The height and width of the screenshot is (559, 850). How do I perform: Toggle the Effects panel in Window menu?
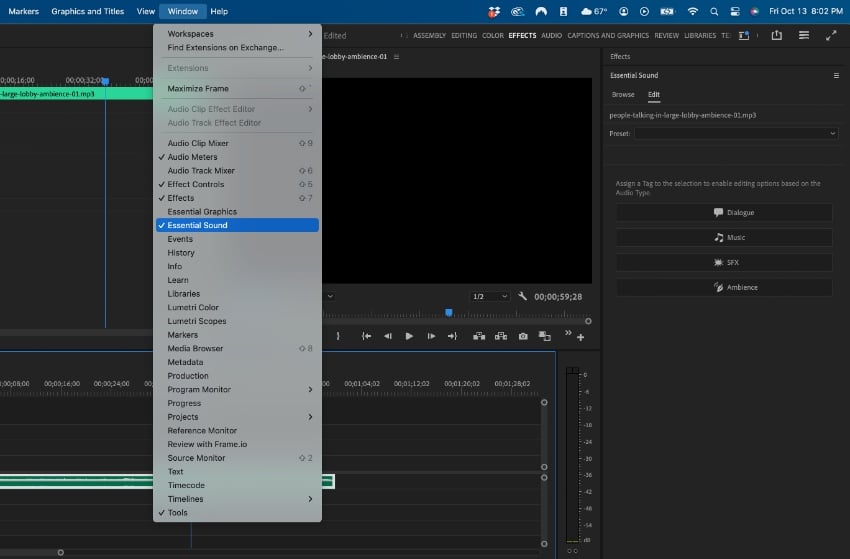coord(237,198)
